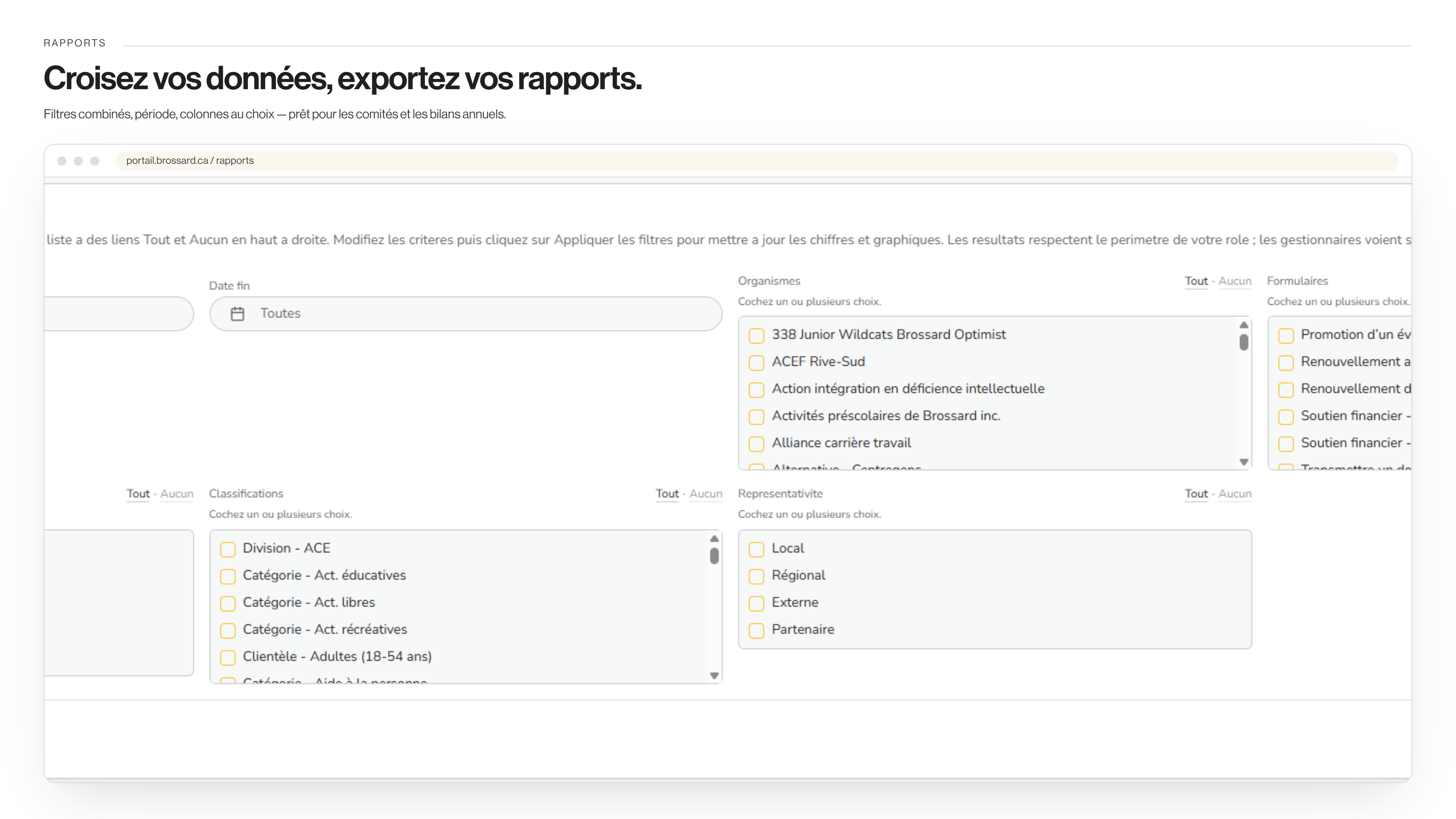This screenshot has width=1456, height=819.
Task: Click Aucun link left of Classifications
Action: (176, 494)
